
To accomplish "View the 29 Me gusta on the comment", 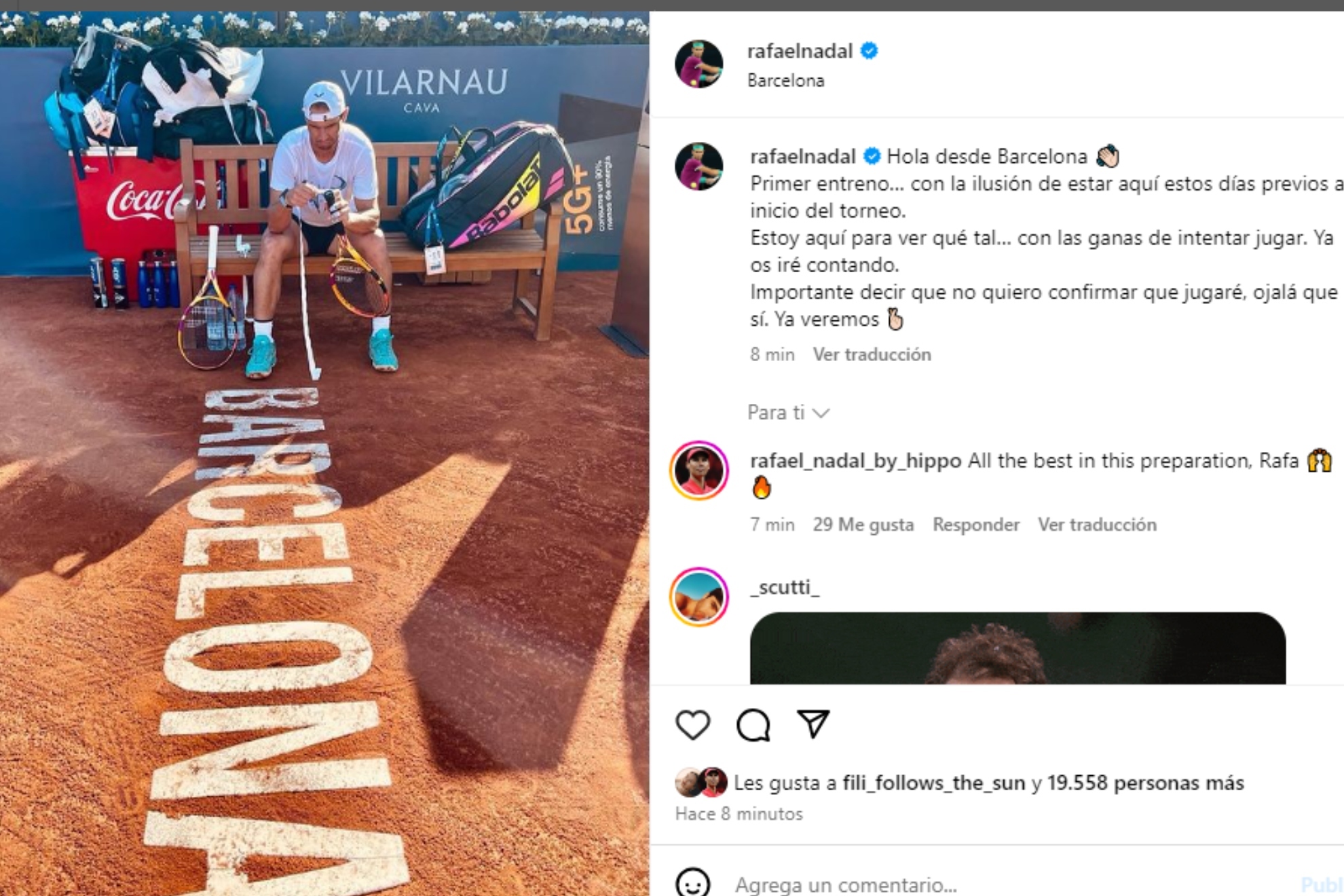I will [863, 525].
